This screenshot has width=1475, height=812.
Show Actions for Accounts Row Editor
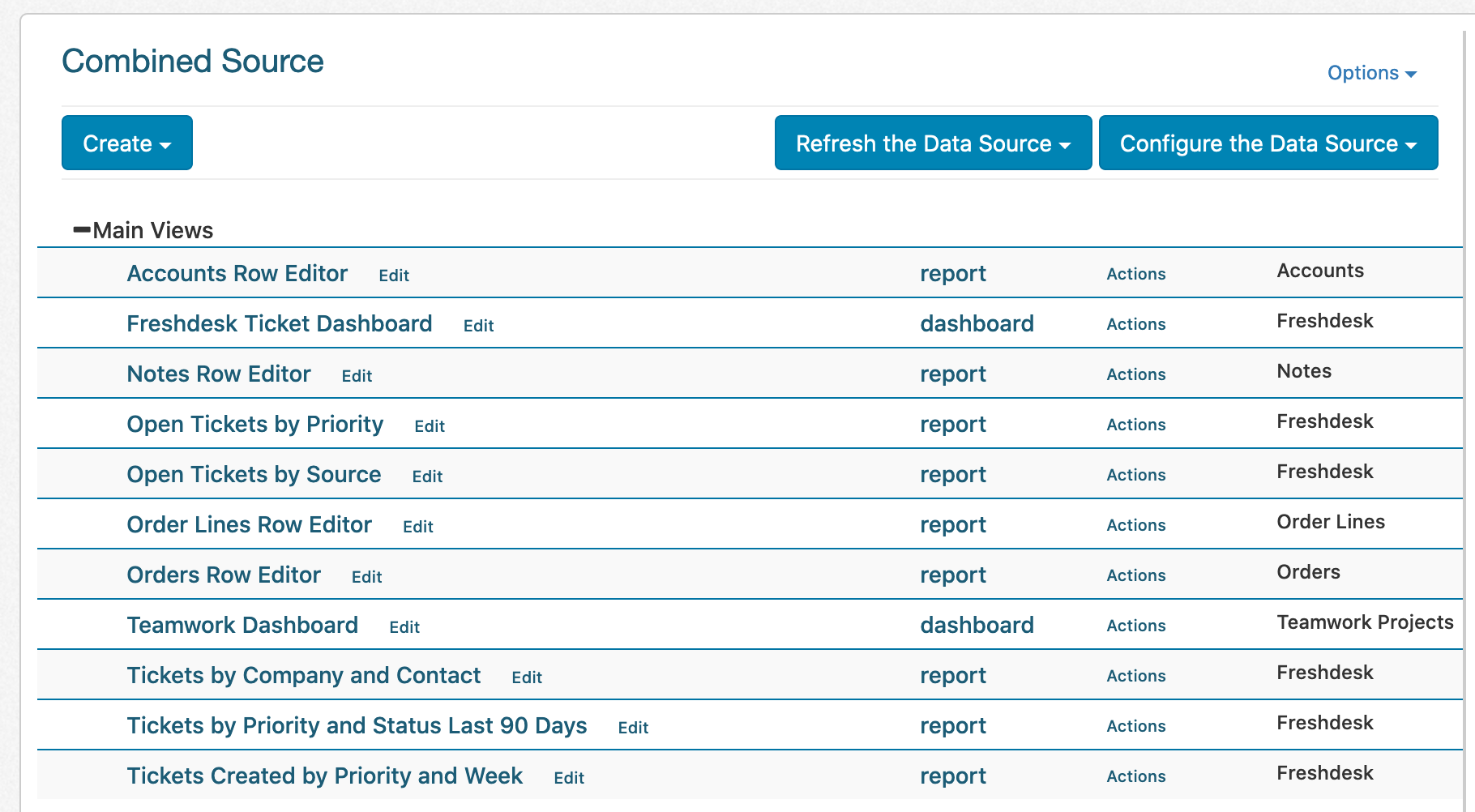point(1135,274)
